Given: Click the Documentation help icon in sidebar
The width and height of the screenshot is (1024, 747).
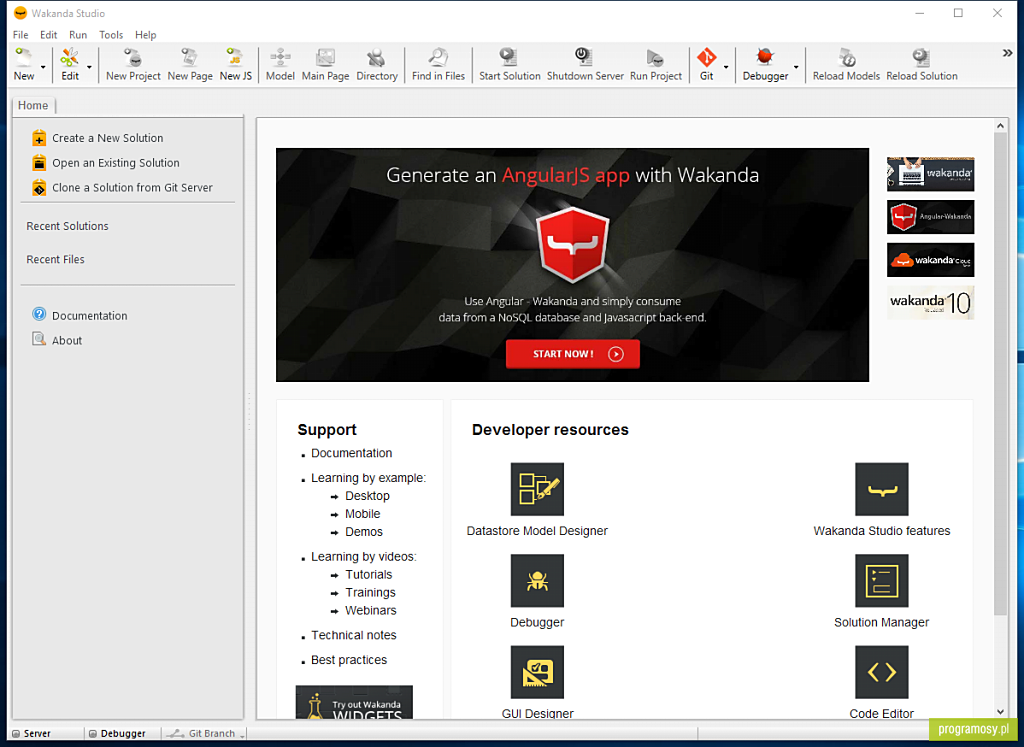Looking at the screenshot, I should pos(39,315).
